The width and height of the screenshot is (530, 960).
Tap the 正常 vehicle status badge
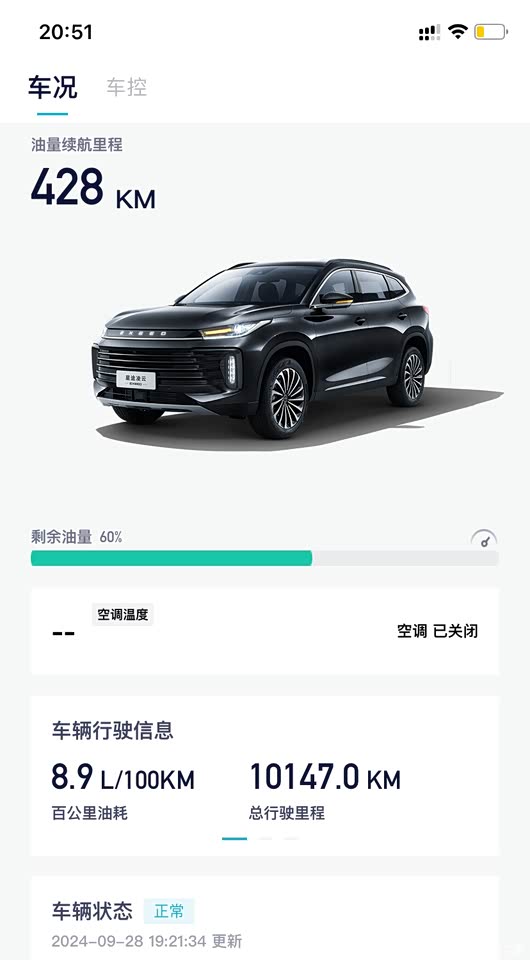[169, 911]
